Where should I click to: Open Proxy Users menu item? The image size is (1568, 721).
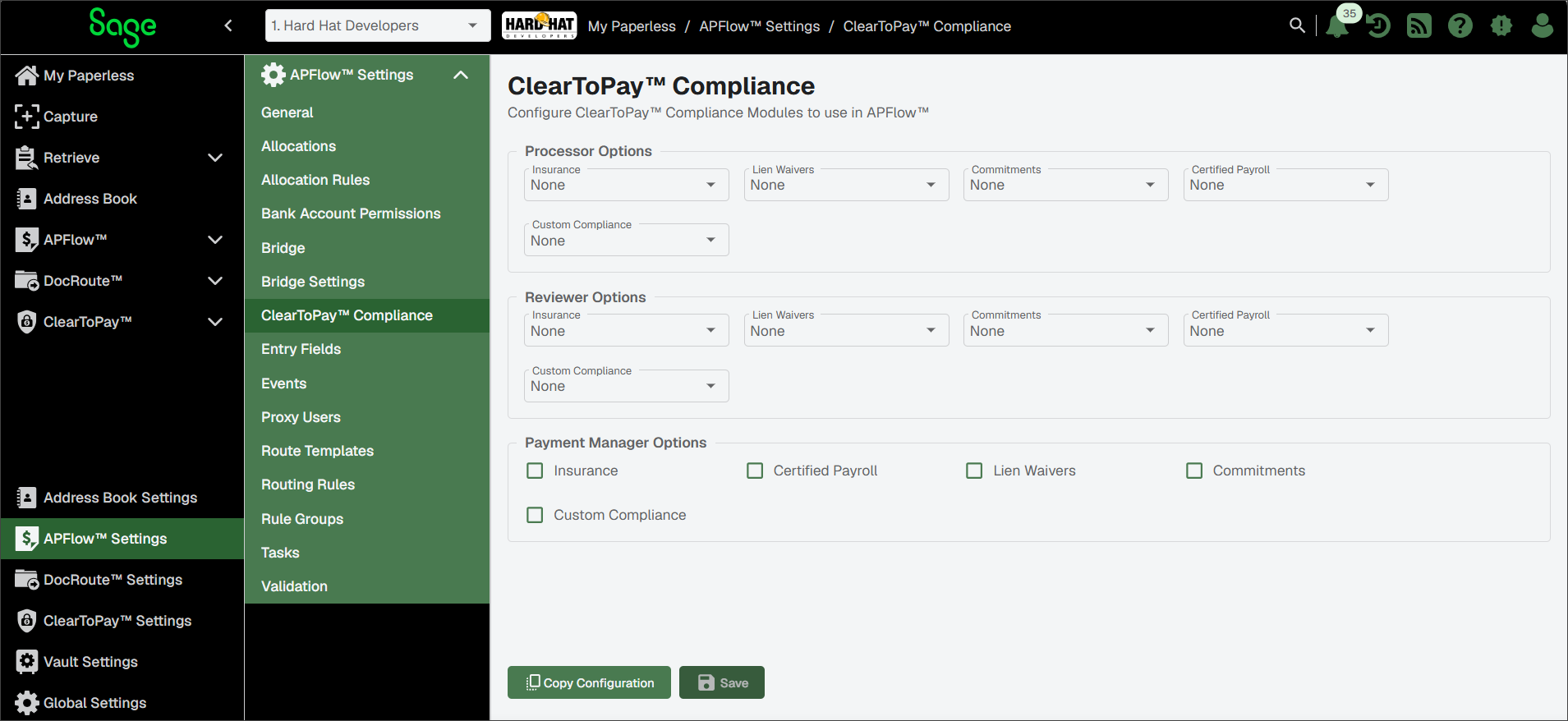[367, 417]
